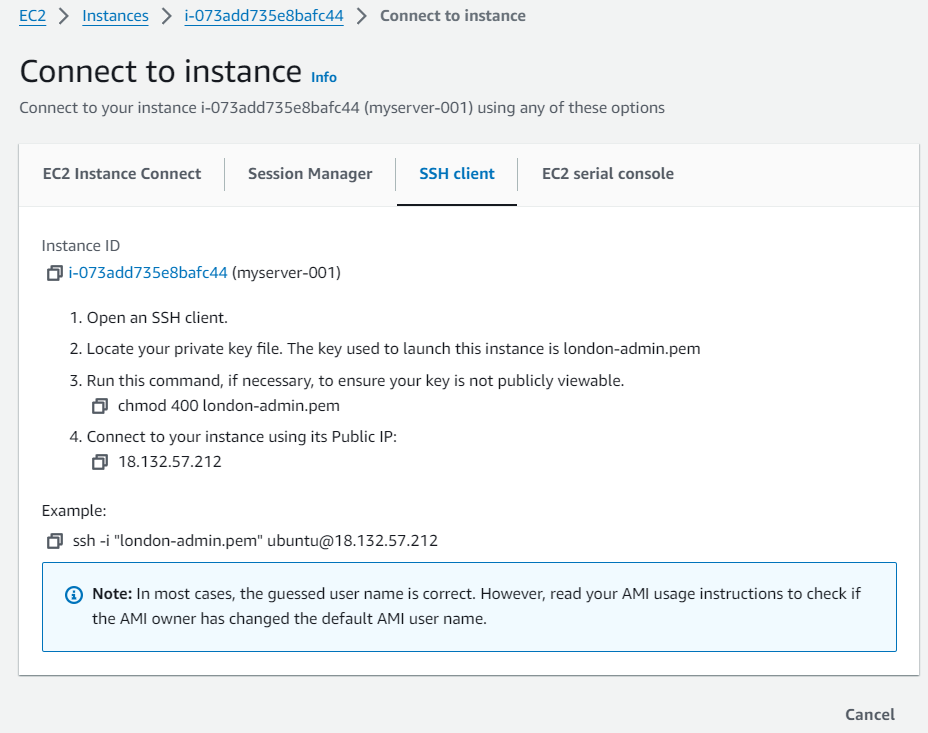Click the chmod 400 london-admin.pem text

pos(228,406)
